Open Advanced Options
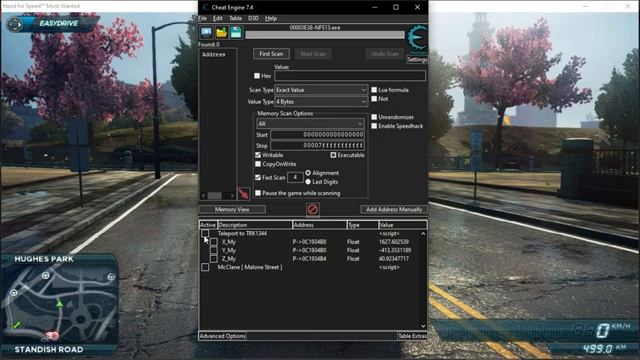This screenshot has width=640, height=360. (x=222, y=336)
